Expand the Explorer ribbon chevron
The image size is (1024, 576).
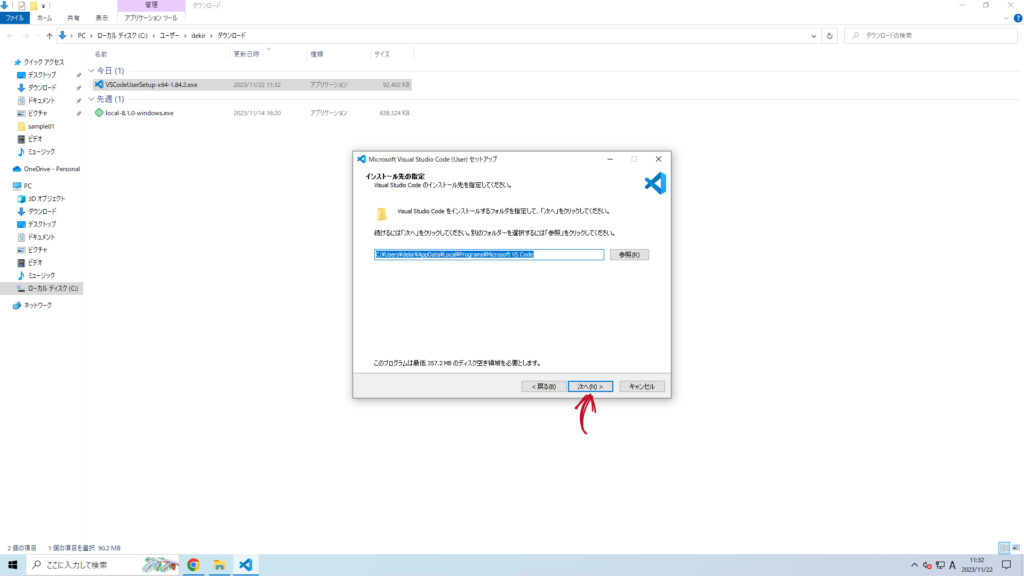(x=1006, y=18)
